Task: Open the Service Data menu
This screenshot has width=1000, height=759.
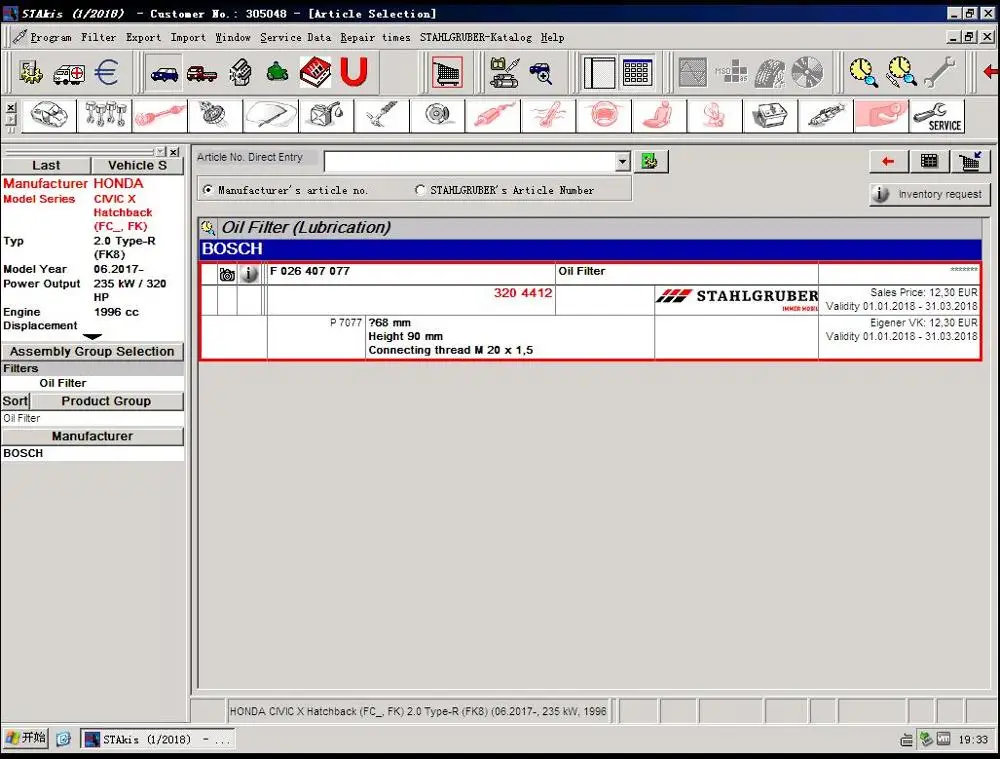Action: [x=295, y=38]
